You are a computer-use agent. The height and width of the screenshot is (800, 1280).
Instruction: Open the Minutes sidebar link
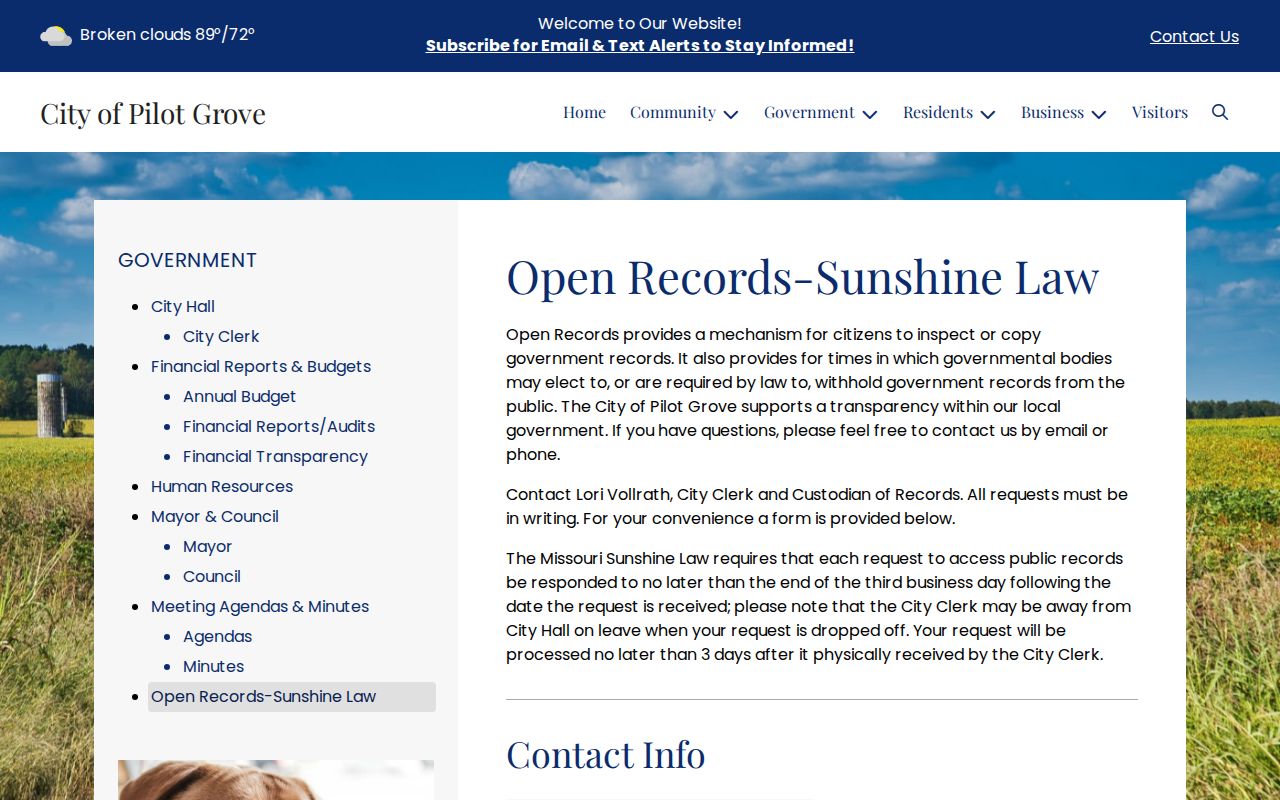pos(213,666)
